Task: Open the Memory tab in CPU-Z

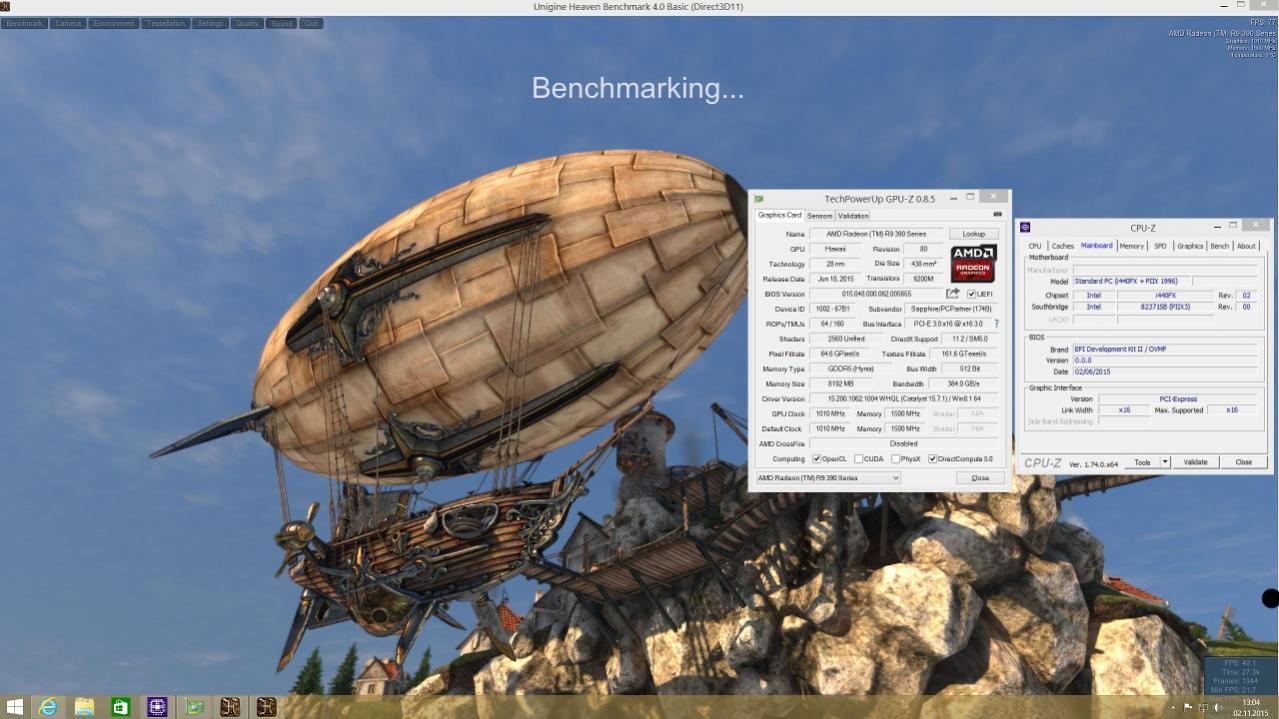Action: coord(1132,246)
